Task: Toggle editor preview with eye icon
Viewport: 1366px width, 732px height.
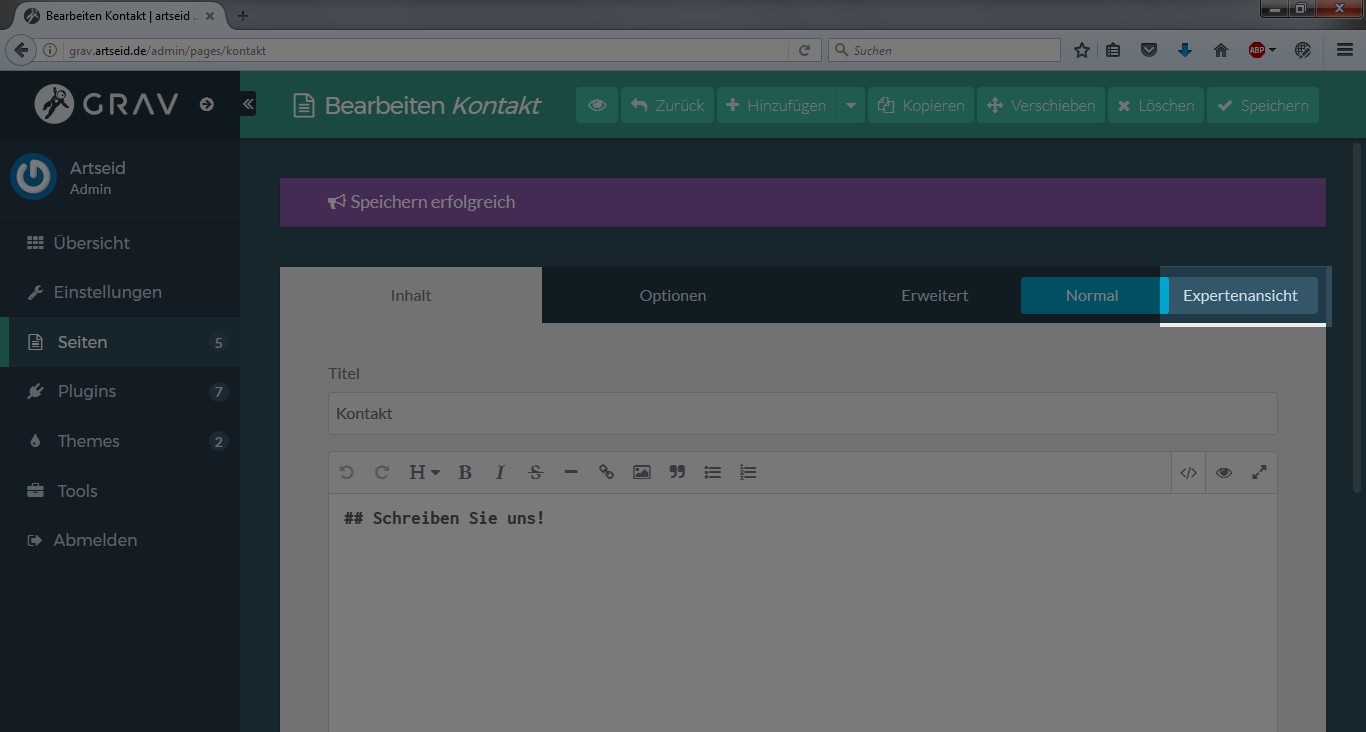Action: click(1224, 473)
